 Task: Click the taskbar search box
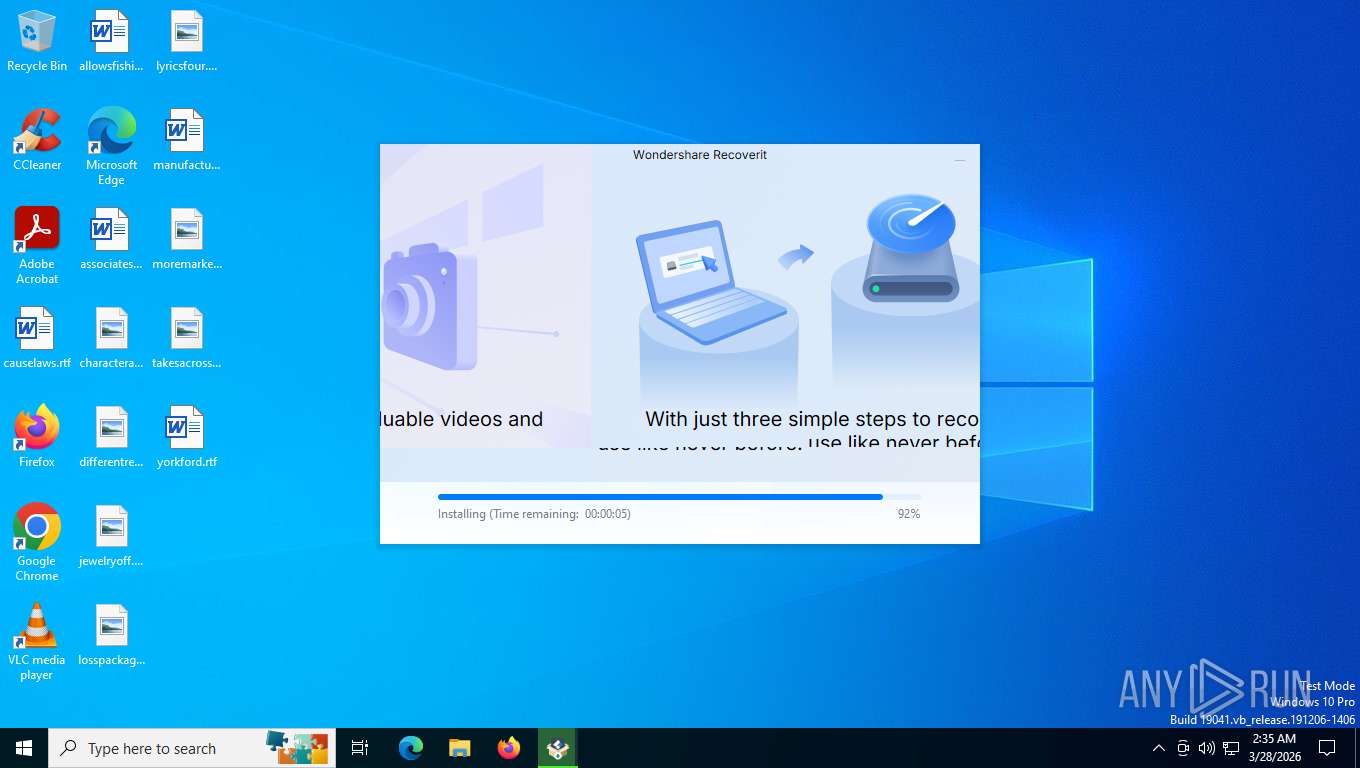(x=192, y=748)
